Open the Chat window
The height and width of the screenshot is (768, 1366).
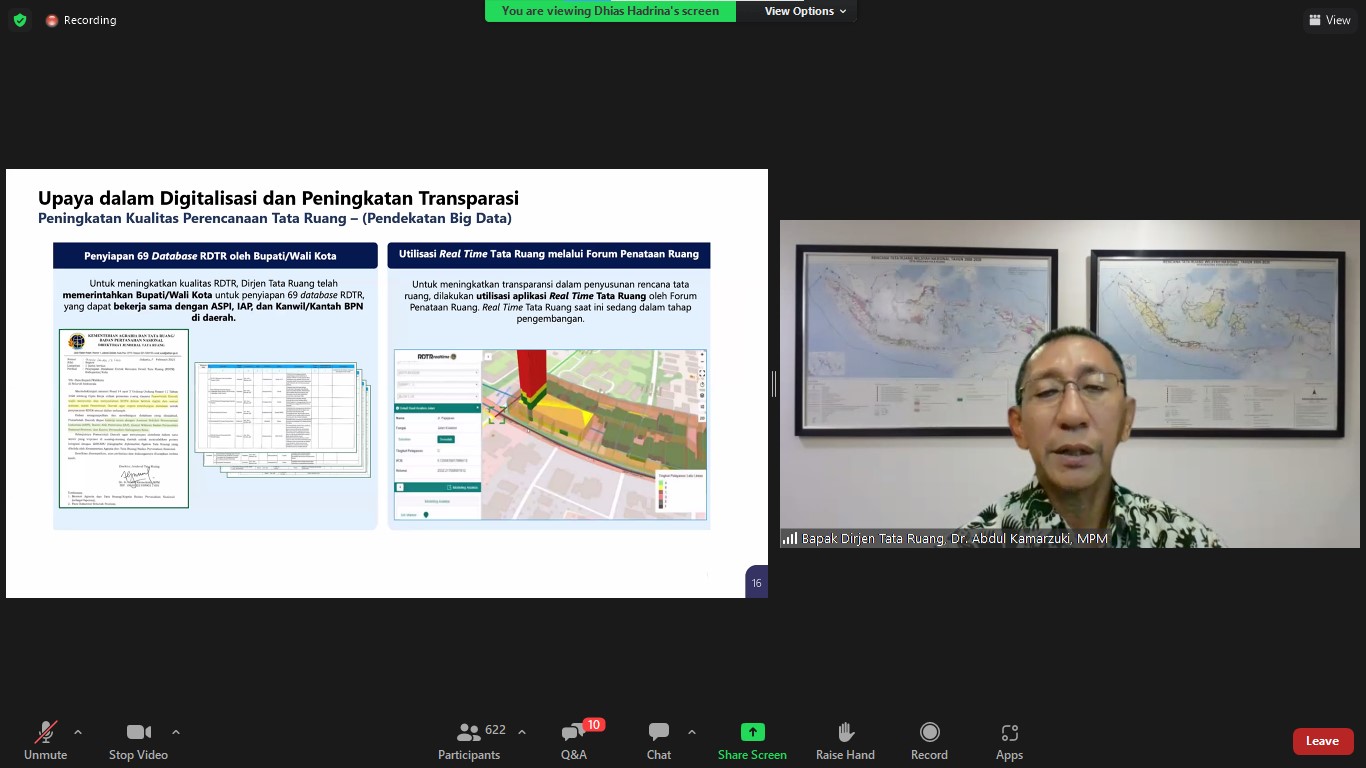658,740
